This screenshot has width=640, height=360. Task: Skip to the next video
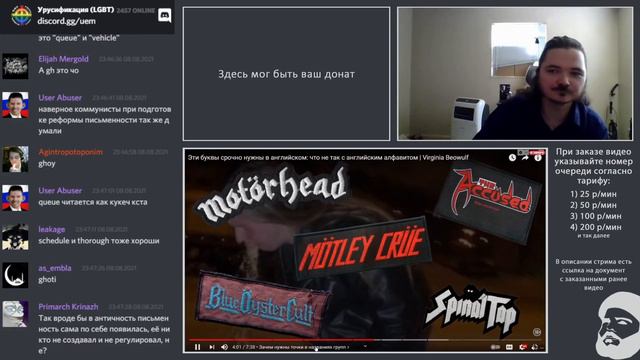coord(211,347)
